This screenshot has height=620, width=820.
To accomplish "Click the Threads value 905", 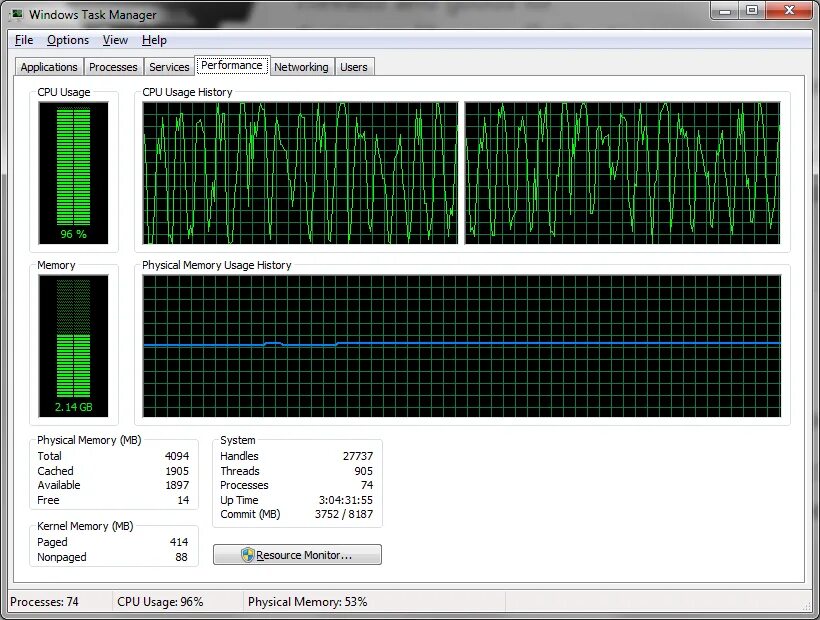I will pyautogui.click(x=363, y=470).
